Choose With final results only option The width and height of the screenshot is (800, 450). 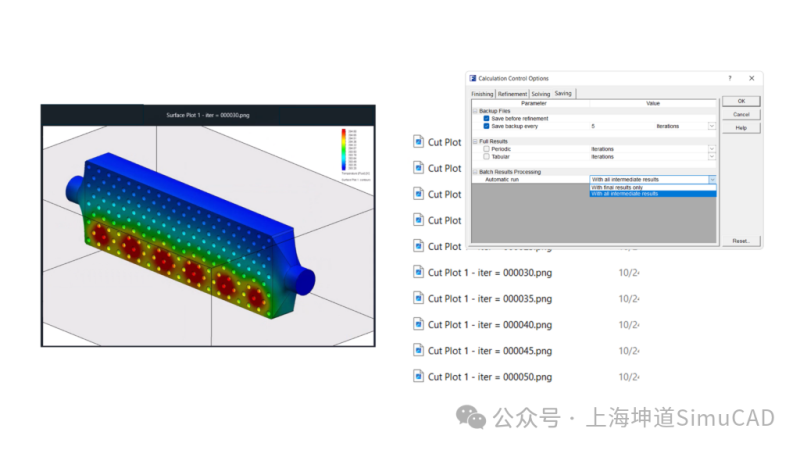(x=653, y=188)
